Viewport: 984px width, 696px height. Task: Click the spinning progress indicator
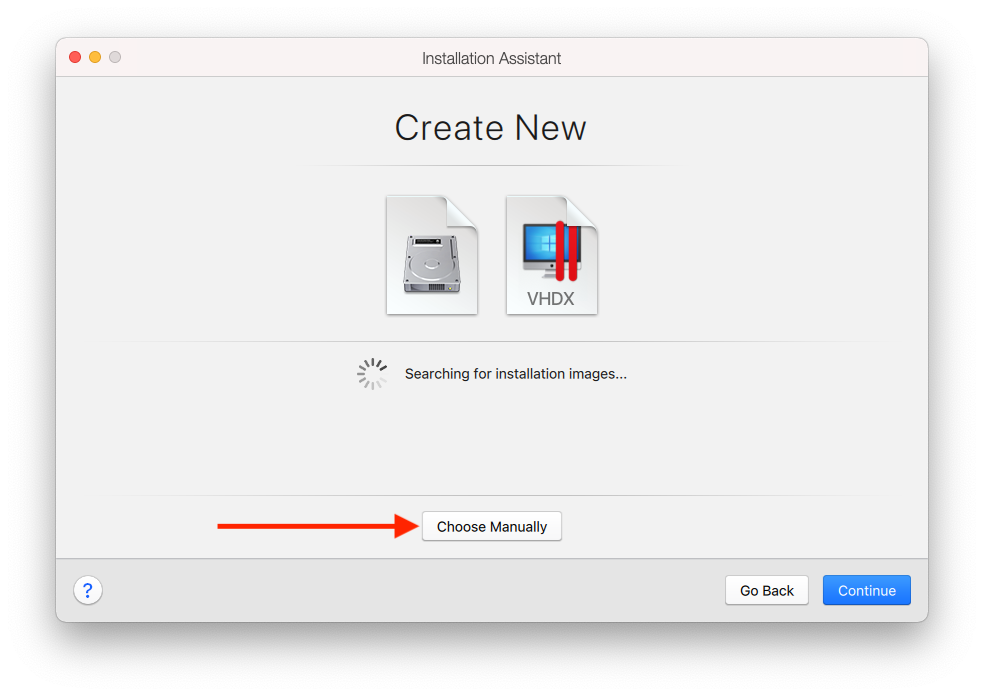372,374
